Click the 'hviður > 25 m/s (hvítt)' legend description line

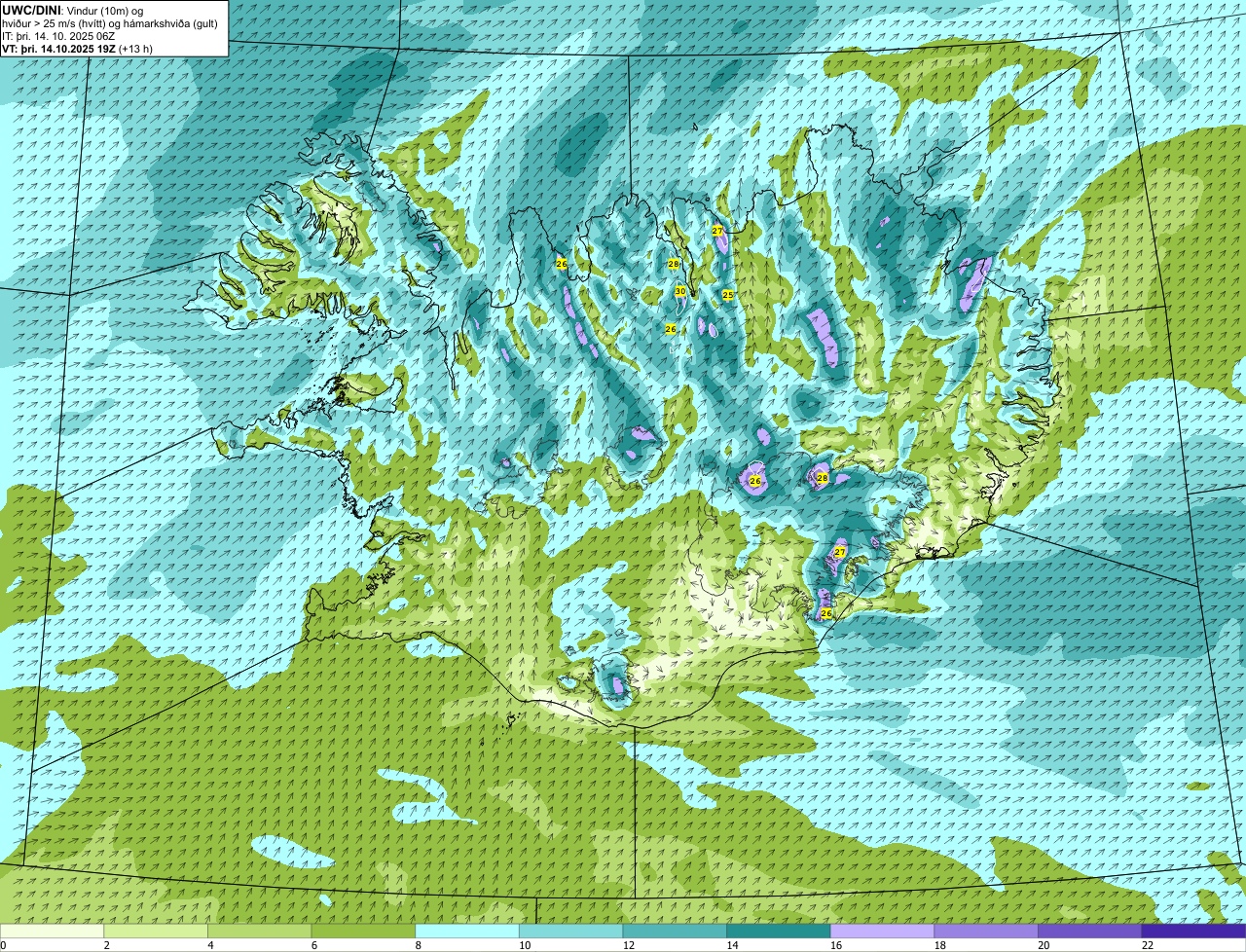tap(110, 23)
